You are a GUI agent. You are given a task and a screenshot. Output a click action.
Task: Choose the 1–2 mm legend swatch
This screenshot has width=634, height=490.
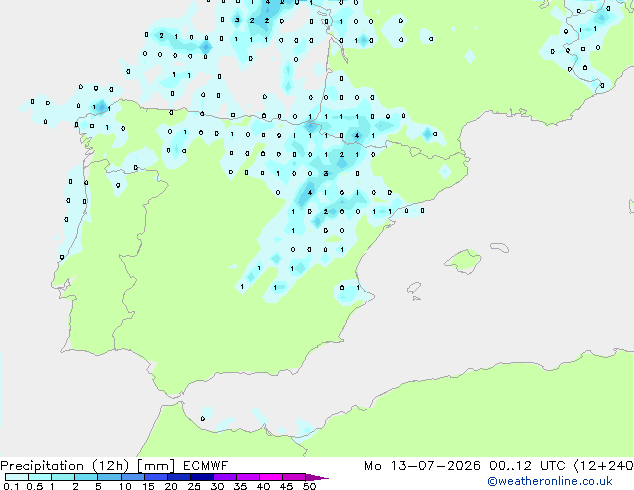[x=63, y=477]
